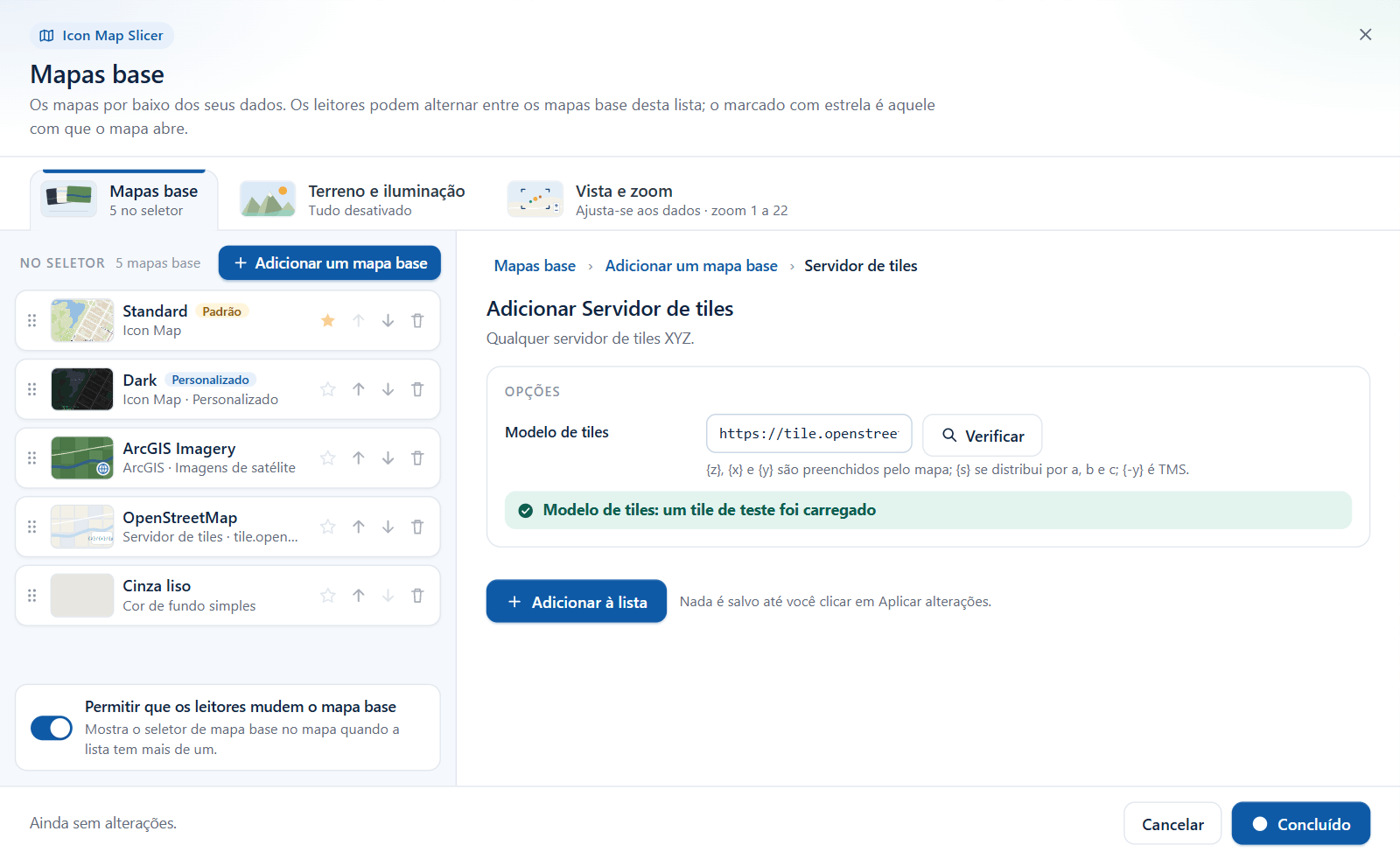Select the ArcGIS Imagery thumbnail
Screen dimensions: 1400x859
click(82, 457)
